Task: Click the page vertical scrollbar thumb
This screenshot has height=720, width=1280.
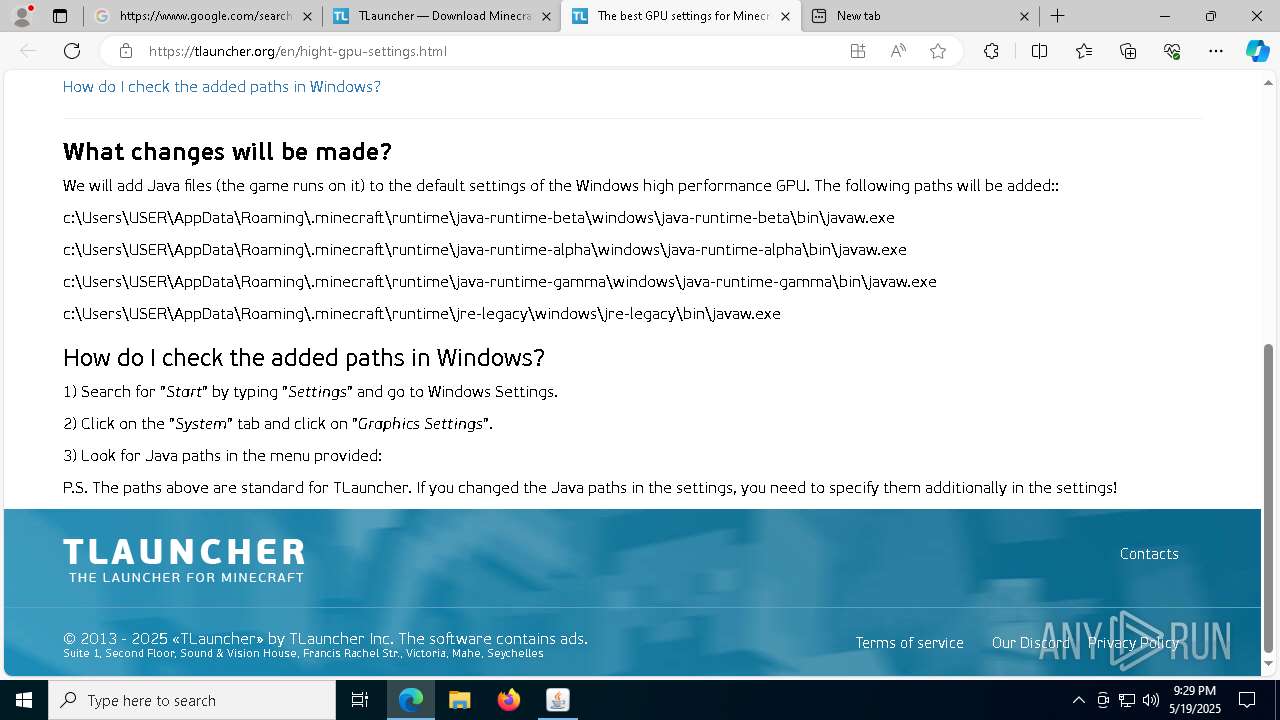Action: pyautogui.click(x=1269, y=497)
